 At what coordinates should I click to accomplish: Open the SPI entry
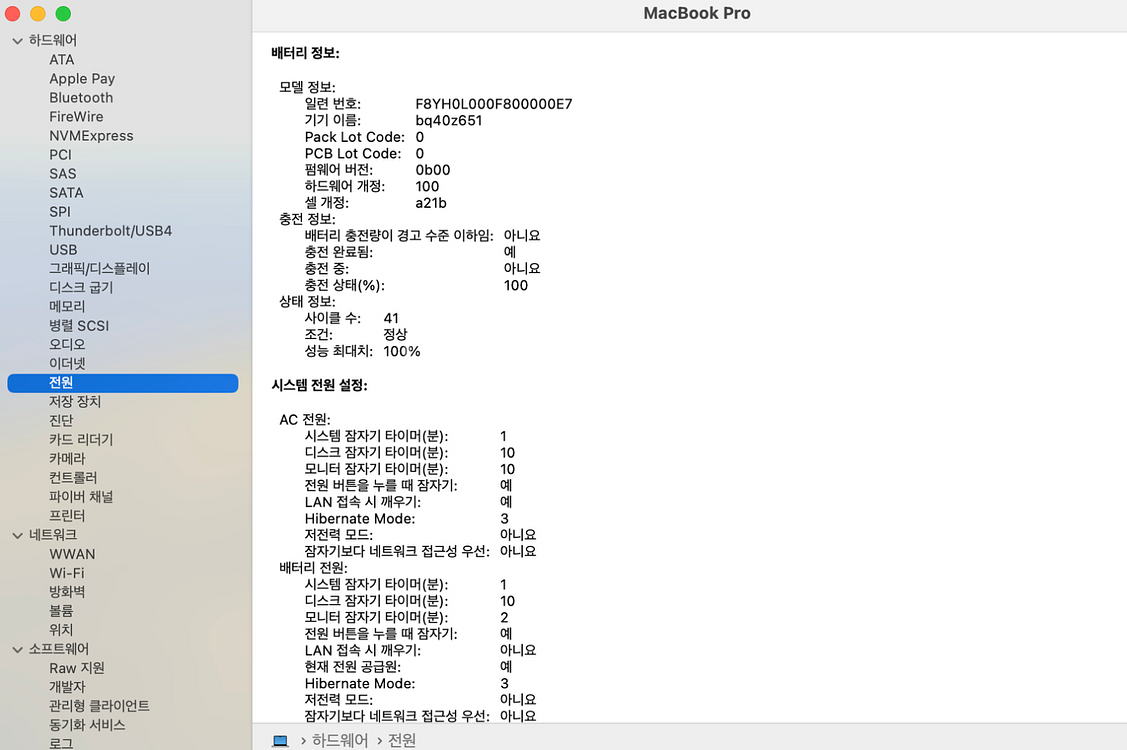(60, 212)
